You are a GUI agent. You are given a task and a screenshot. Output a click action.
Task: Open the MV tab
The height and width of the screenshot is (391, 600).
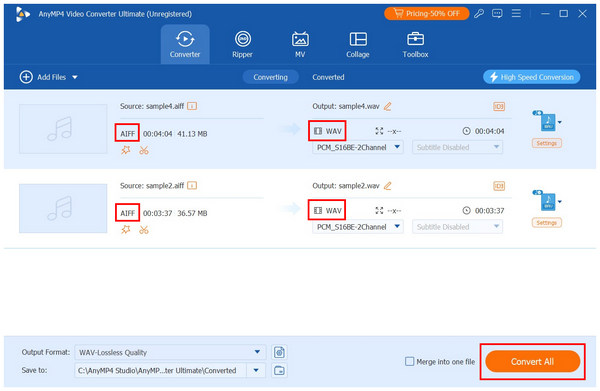(300, 44)
